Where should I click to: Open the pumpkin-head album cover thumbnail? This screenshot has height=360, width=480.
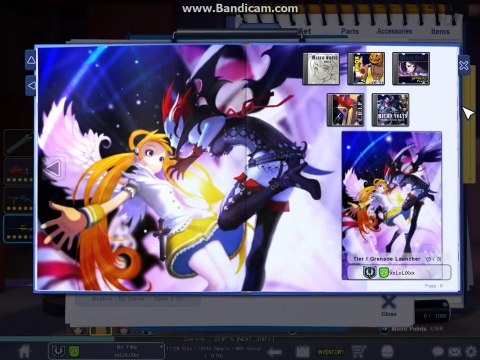click(x=366, y=69)
